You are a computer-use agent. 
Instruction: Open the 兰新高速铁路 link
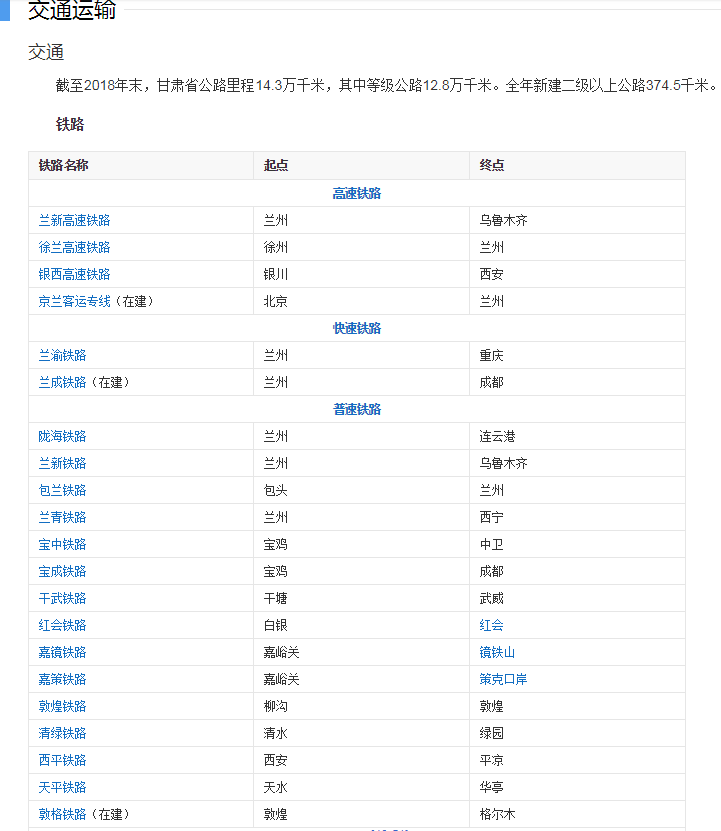click(74, 220)
